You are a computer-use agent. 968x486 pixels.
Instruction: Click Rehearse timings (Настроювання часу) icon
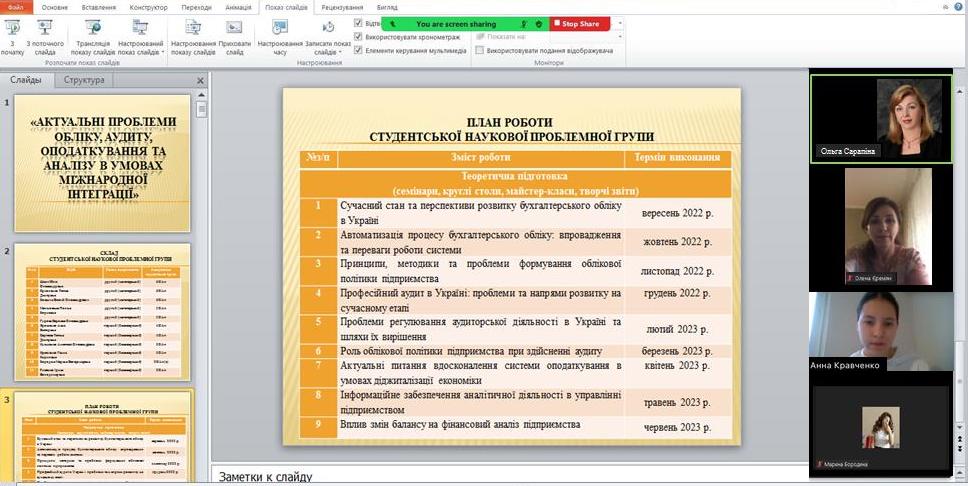tap(280, 28)
